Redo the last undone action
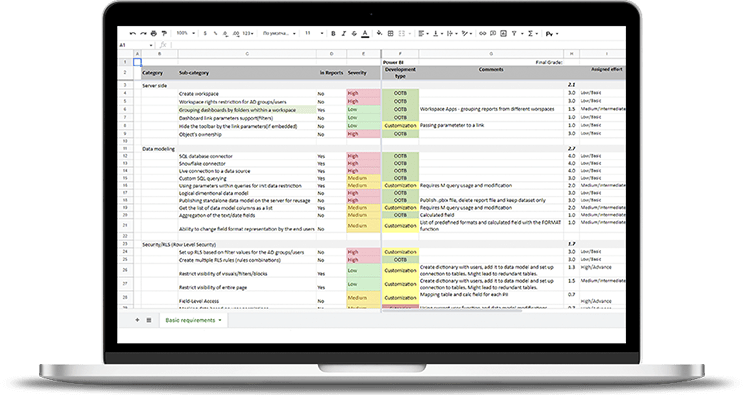The image size is (744, 395). tap(143, 33)
